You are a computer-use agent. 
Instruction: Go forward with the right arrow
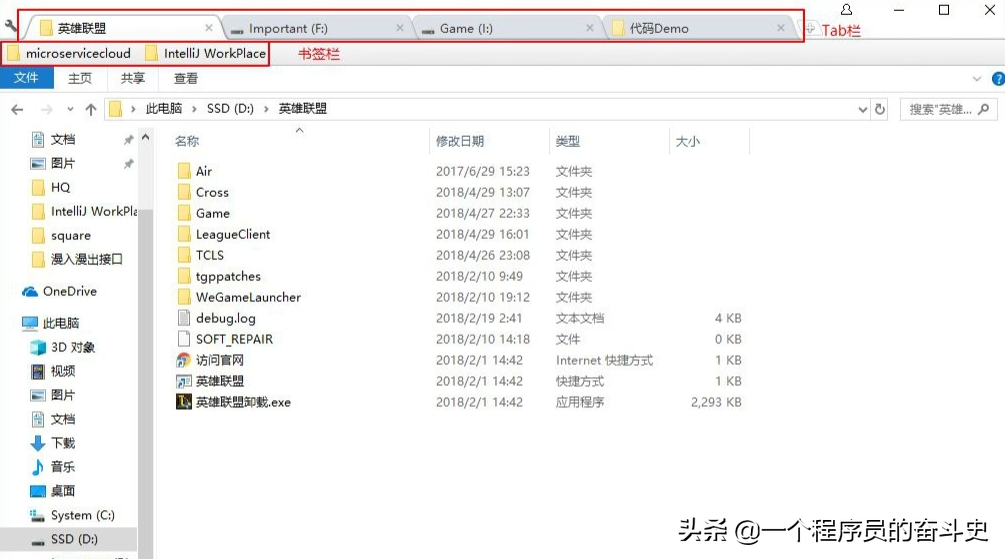click(46, 110)
